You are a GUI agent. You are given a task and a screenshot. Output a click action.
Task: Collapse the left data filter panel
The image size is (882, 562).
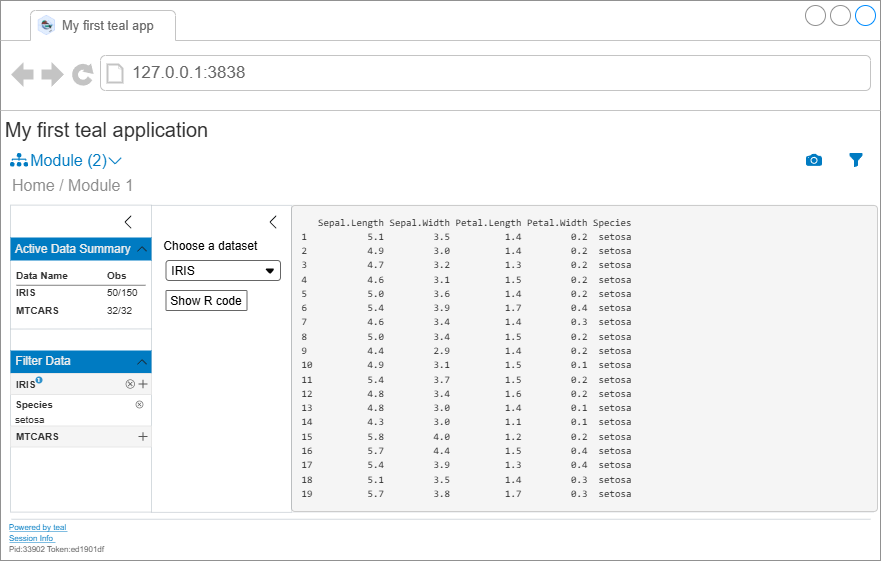tap(128, 222)
